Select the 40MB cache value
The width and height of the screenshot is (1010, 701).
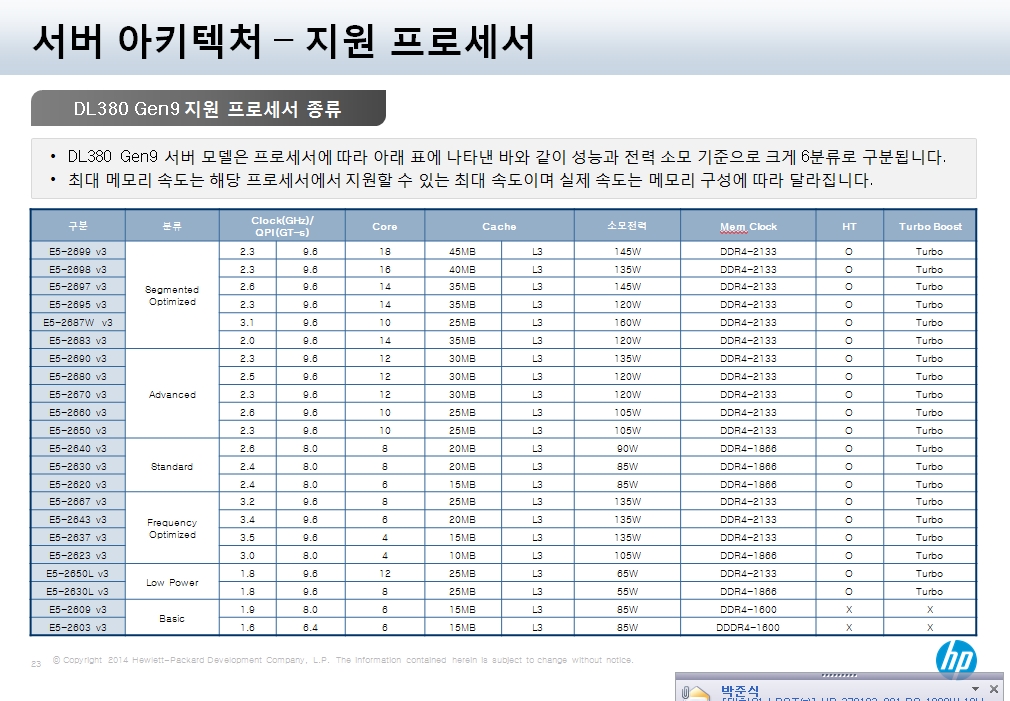point(462,269)
